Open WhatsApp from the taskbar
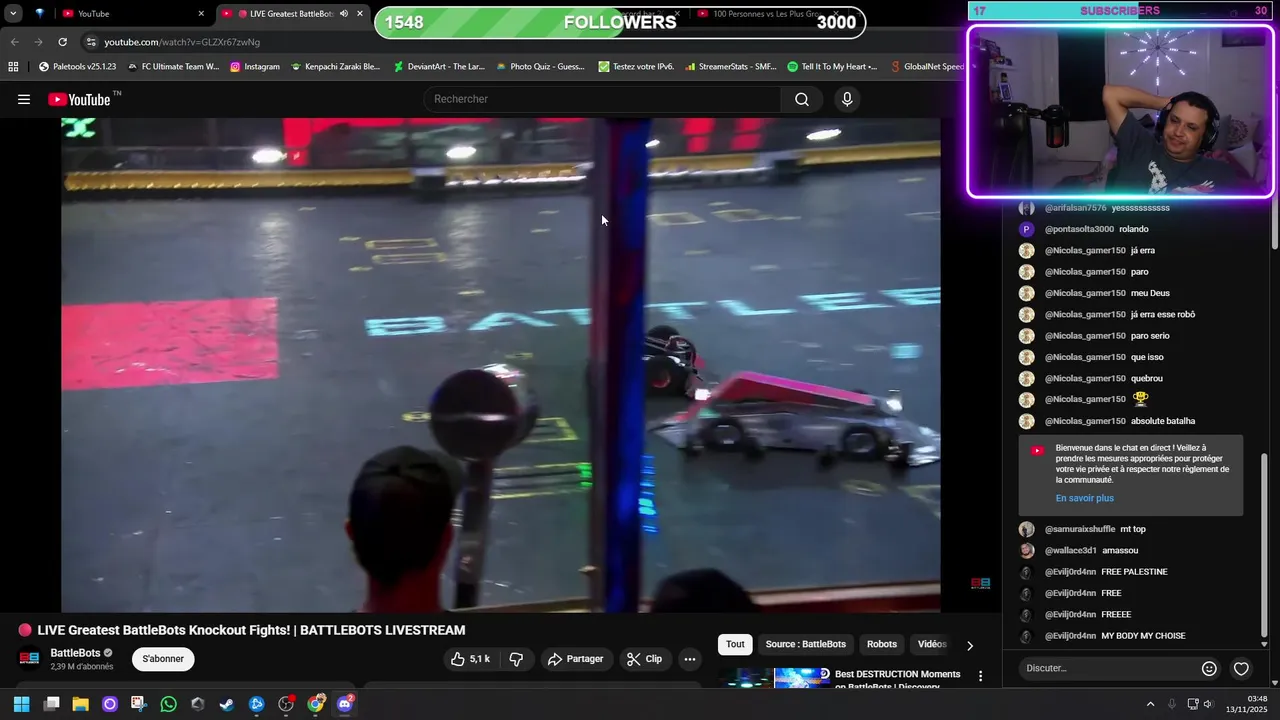Viewport: 1280px width, 720px height. [x=168, y=704]
